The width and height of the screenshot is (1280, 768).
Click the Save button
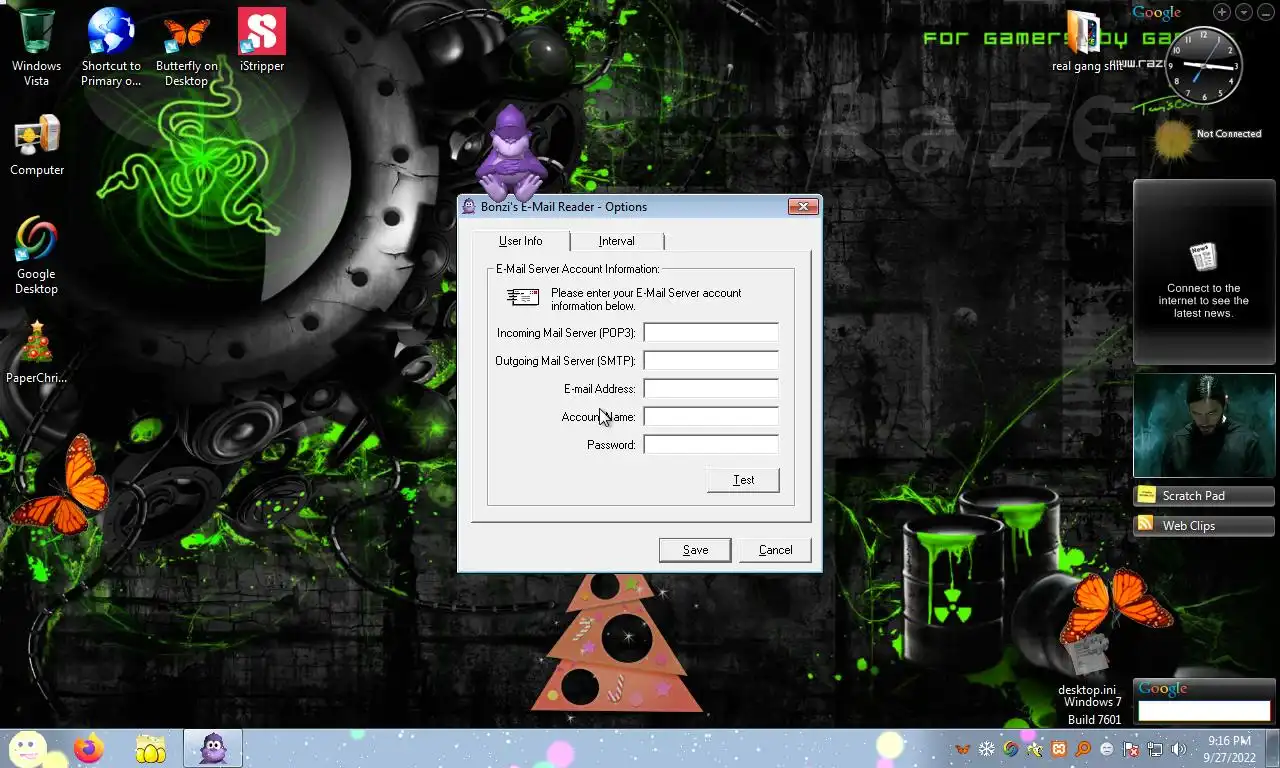[x=695, y=550]
